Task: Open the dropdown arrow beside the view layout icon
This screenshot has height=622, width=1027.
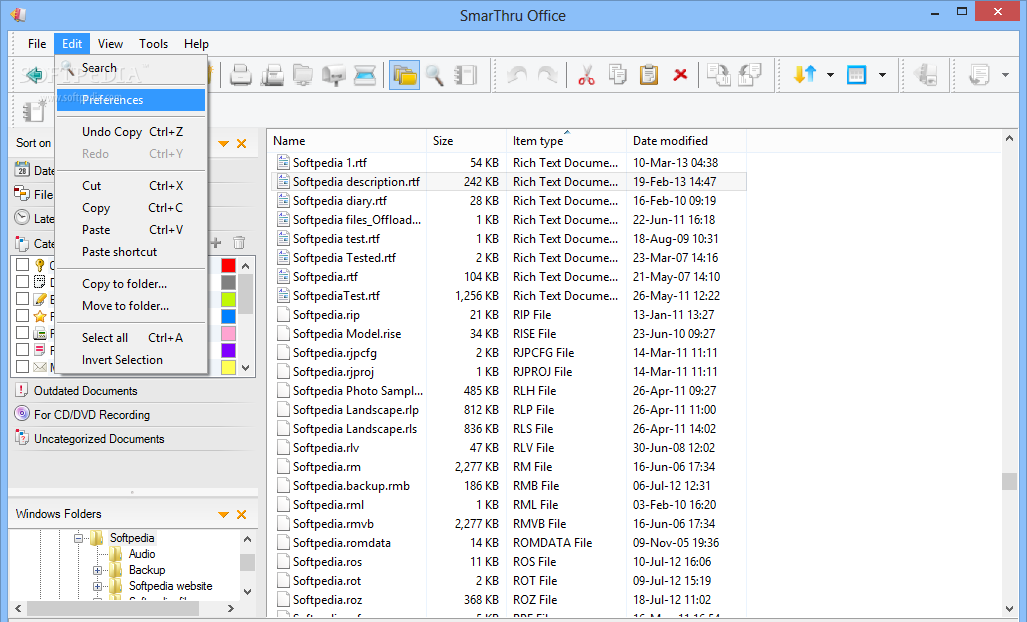Action: pyautogui.click(x=882, y=75)
